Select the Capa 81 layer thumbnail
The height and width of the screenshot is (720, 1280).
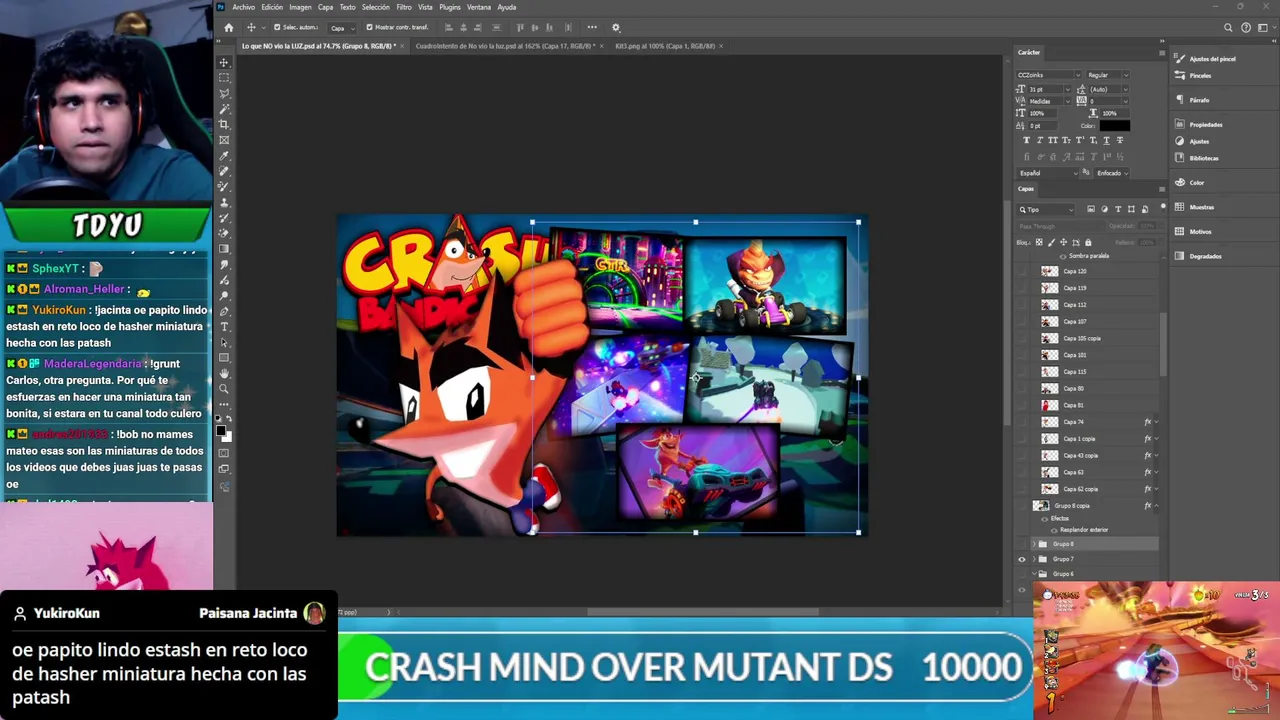(1049, 405)
